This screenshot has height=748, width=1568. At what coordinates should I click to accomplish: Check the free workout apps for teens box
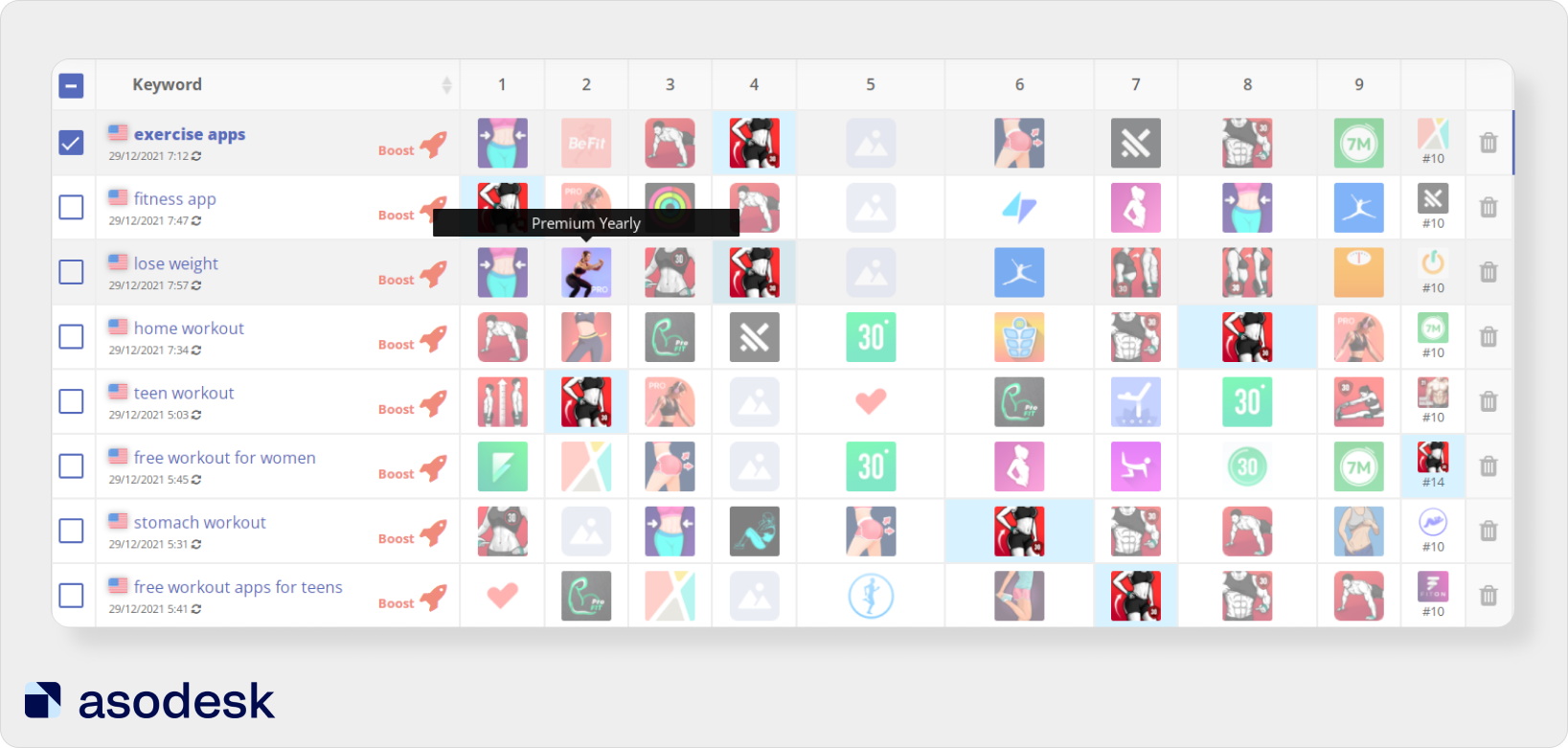71,596
